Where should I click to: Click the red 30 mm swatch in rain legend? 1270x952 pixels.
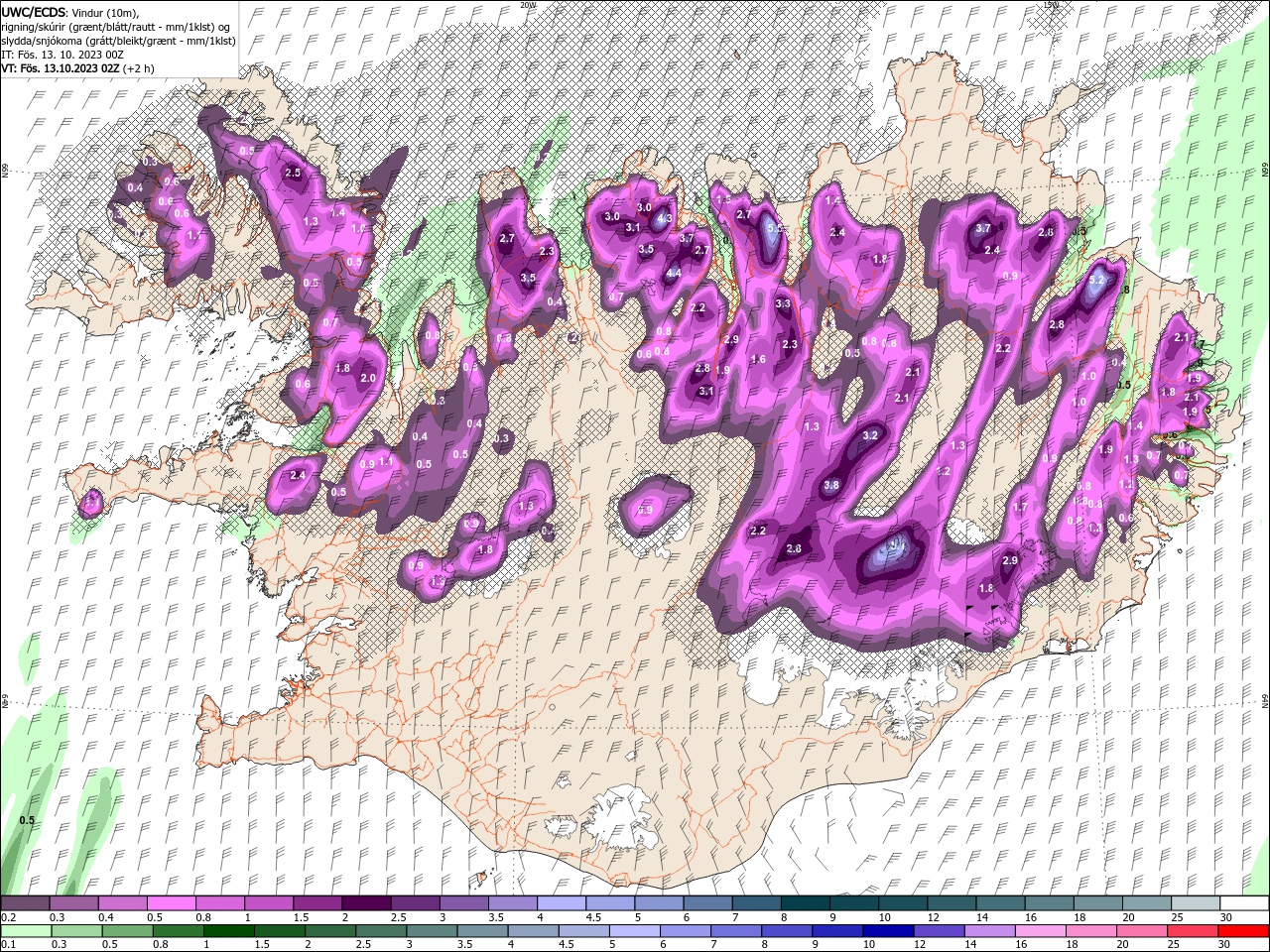1243,932
